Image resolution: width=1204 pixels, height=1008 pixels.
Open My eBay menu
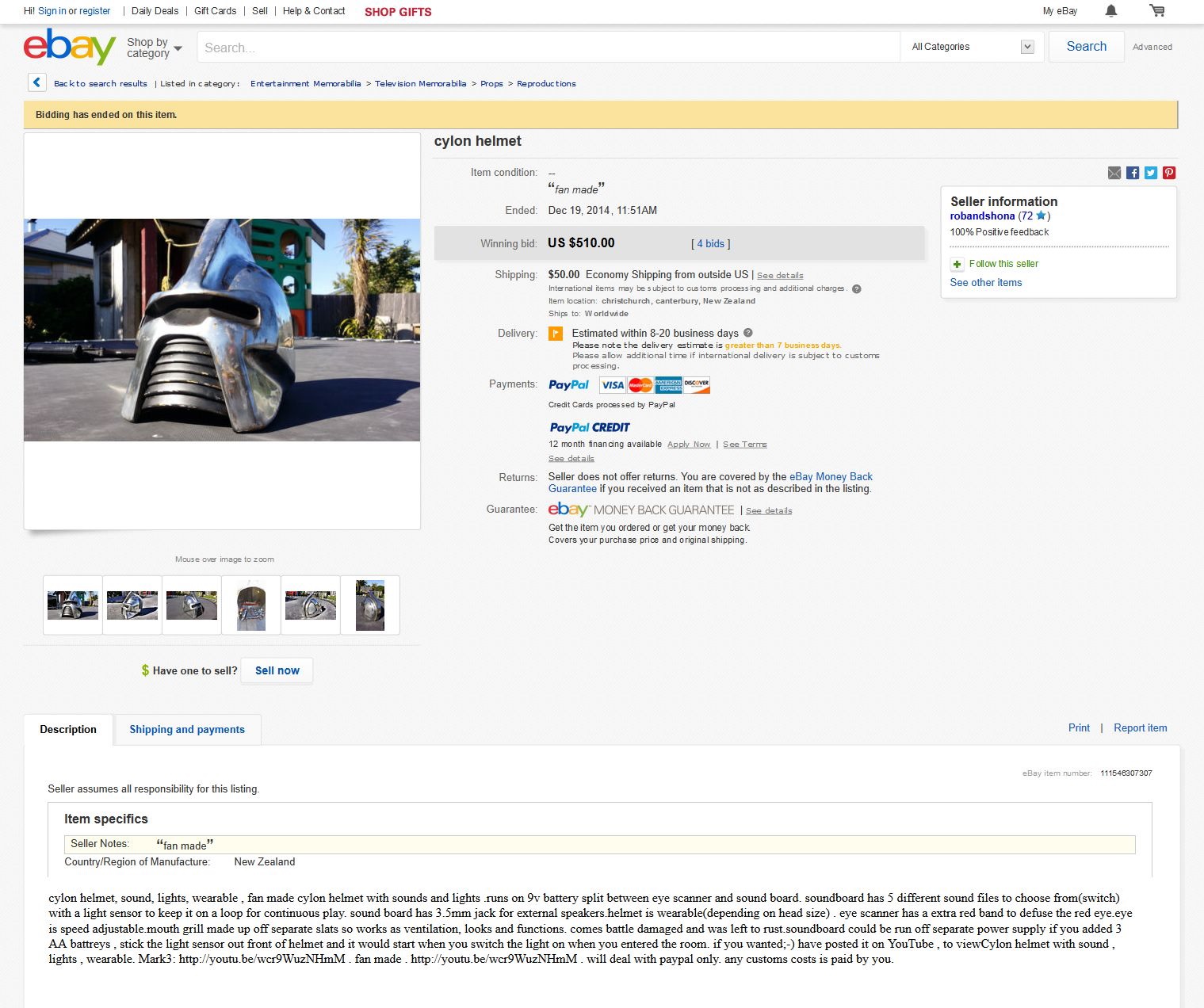(x=1060, y=11)
